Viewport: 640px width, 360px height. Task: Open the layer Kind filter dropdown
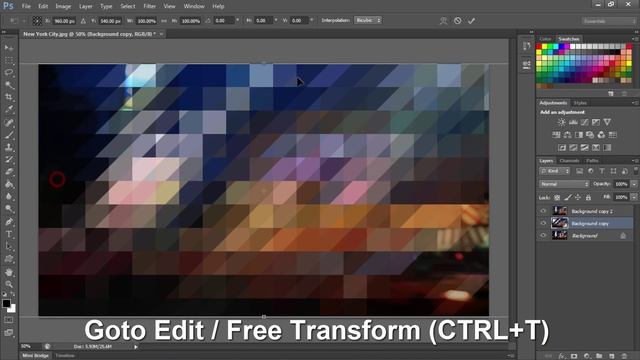tap(555, 171)
